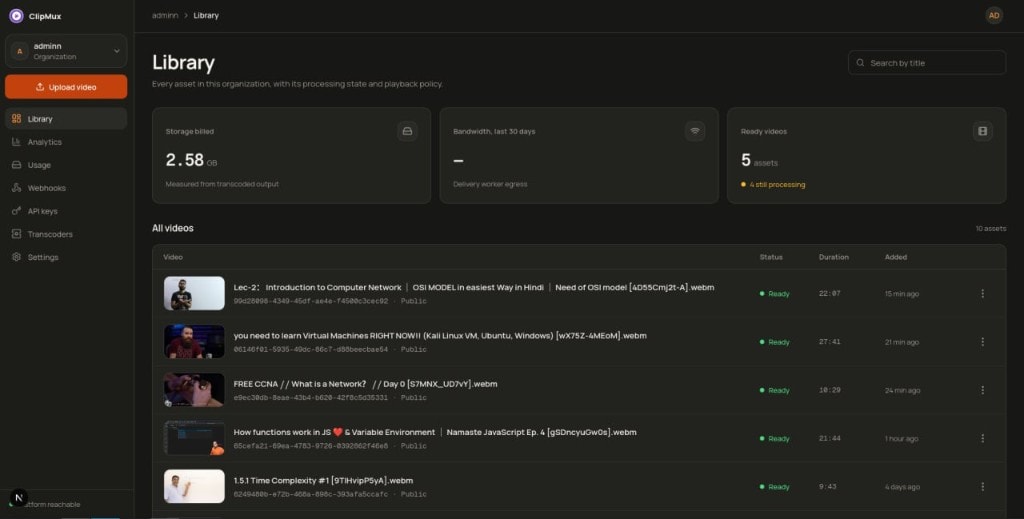The height and width of the screenshot is (519, 1024).
Task: Click the Settings gear icon
Action: pos(16,257)
